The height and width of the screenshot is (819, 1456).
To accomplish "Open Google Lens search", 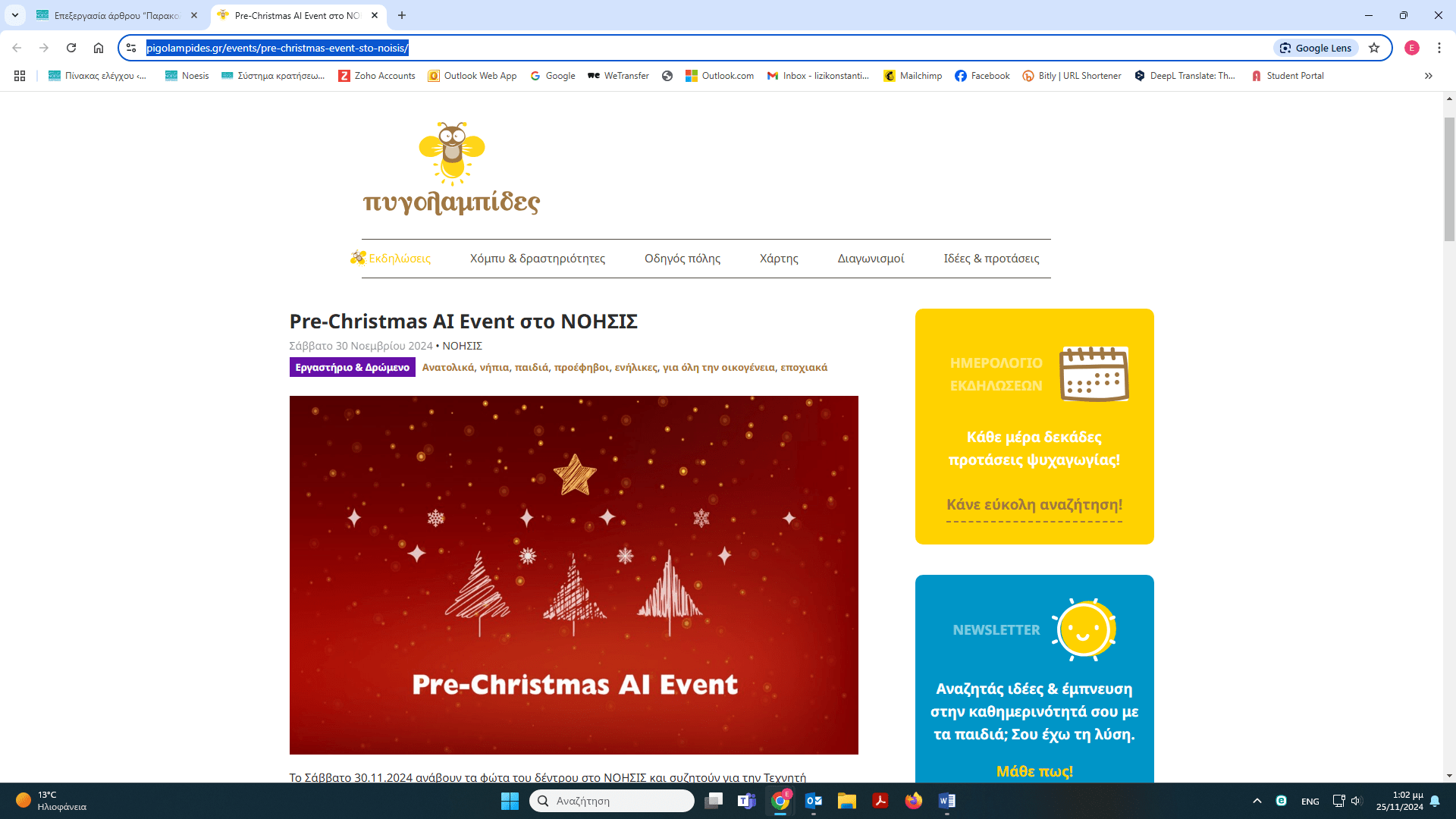I will (x=1316, y=48).
